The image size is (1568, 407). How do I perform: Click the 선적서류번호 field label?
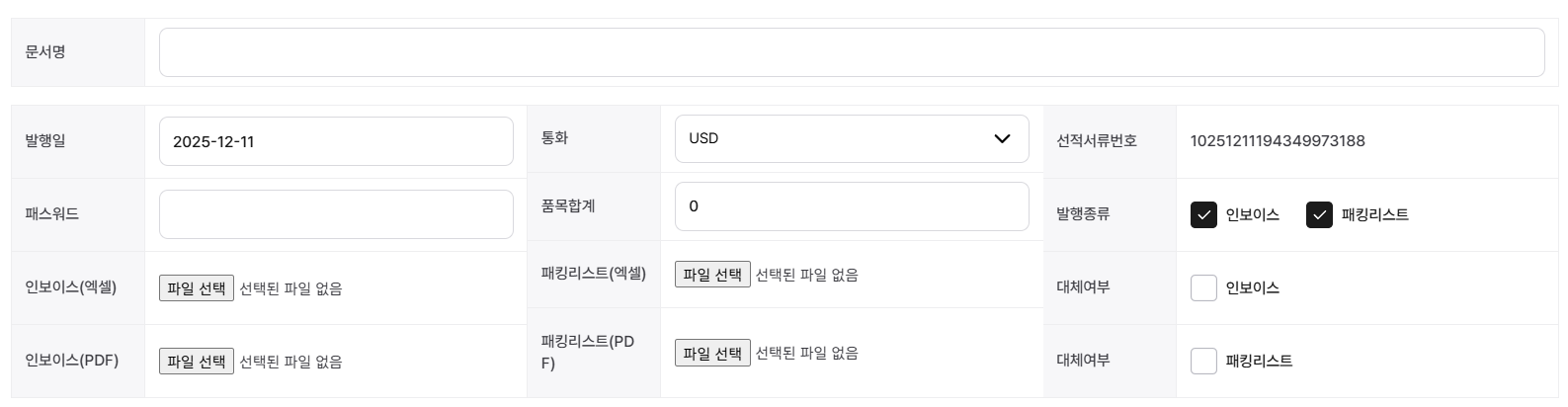point(1096,141)
